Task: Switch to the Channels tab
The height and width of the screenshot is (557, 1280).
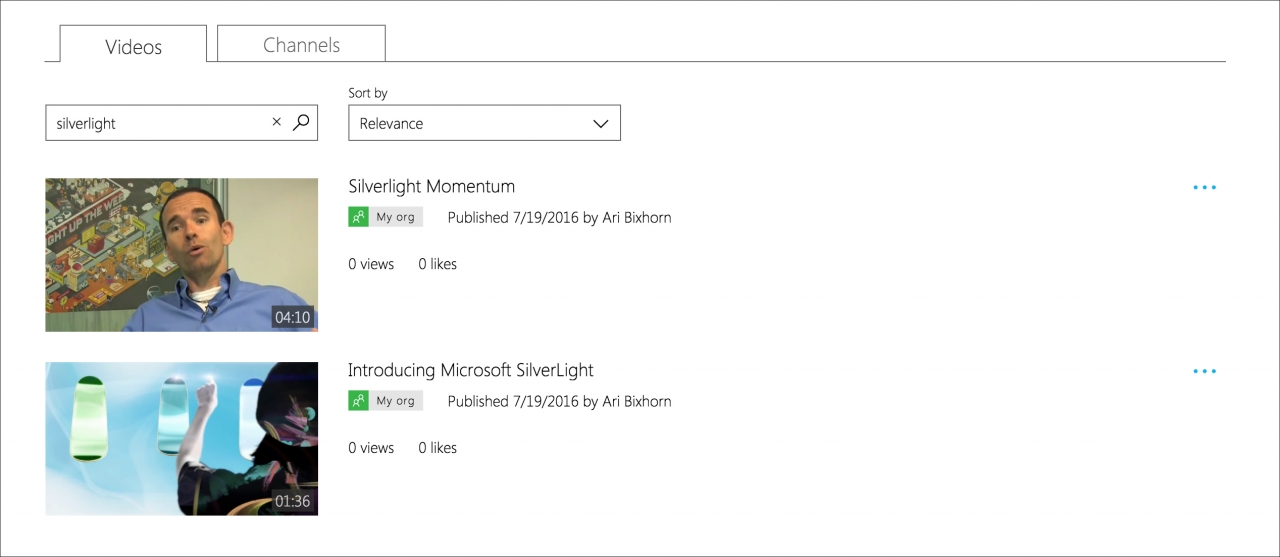Action: pos(301,44)
